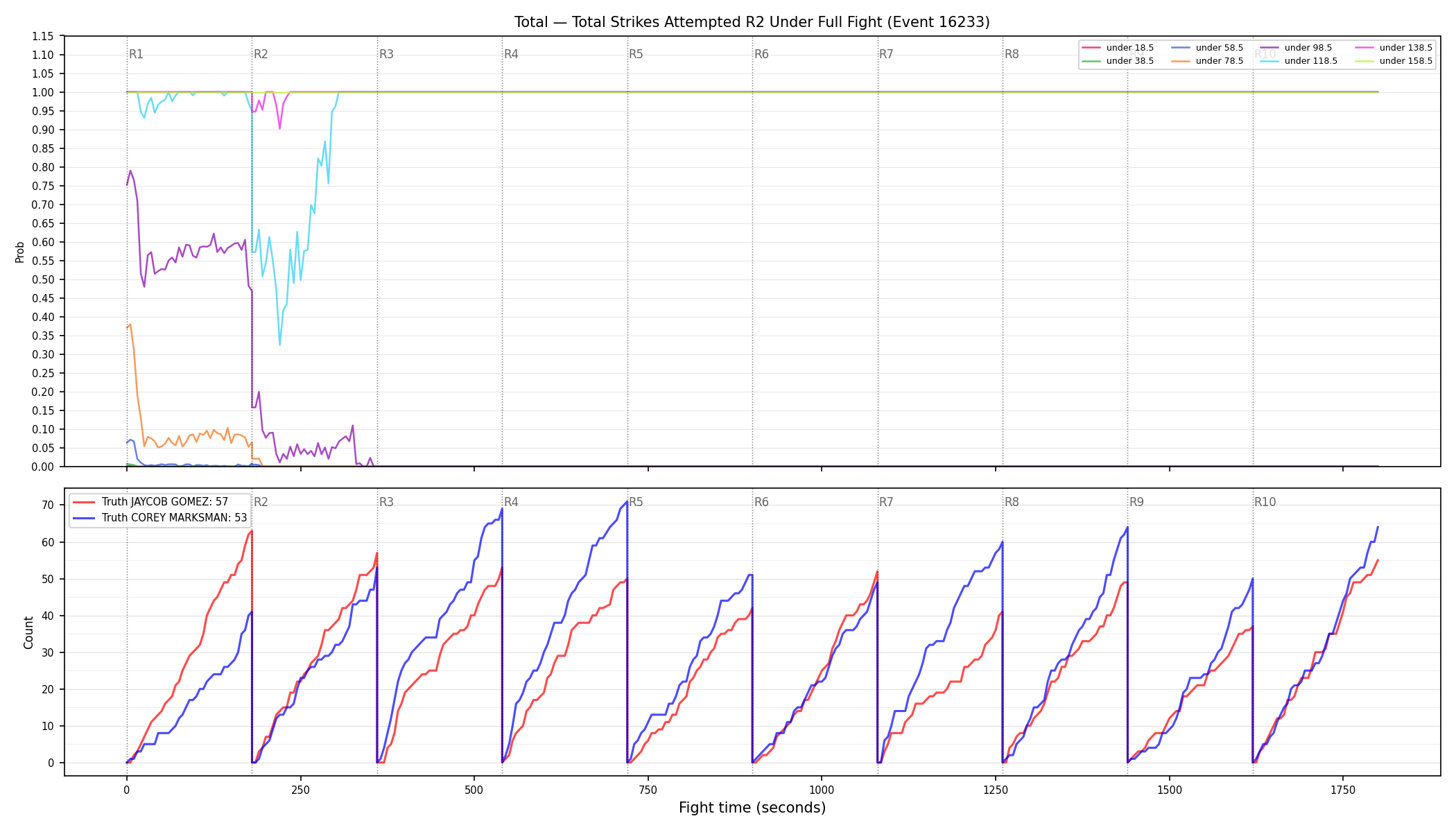Click the 0.75 tick on the Prob axis
This screenshot has width=1456, height=832.
coord(43,186)
